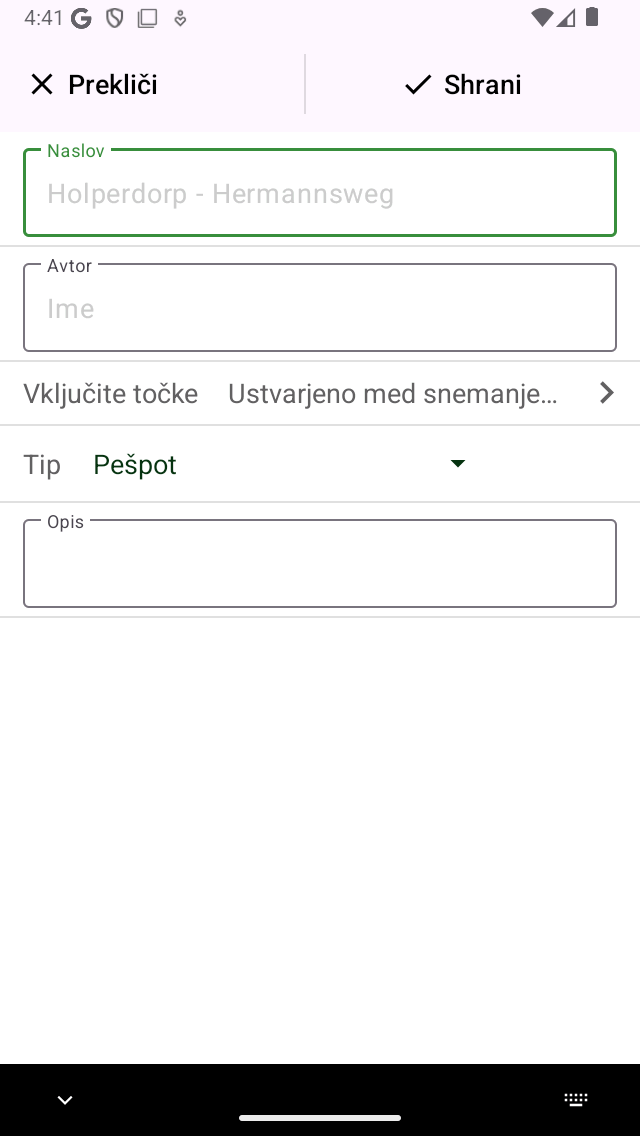Focus the Naslov title input field
Image resolution: width=640 pixels, height=1136 pixels.
[320, 194]
